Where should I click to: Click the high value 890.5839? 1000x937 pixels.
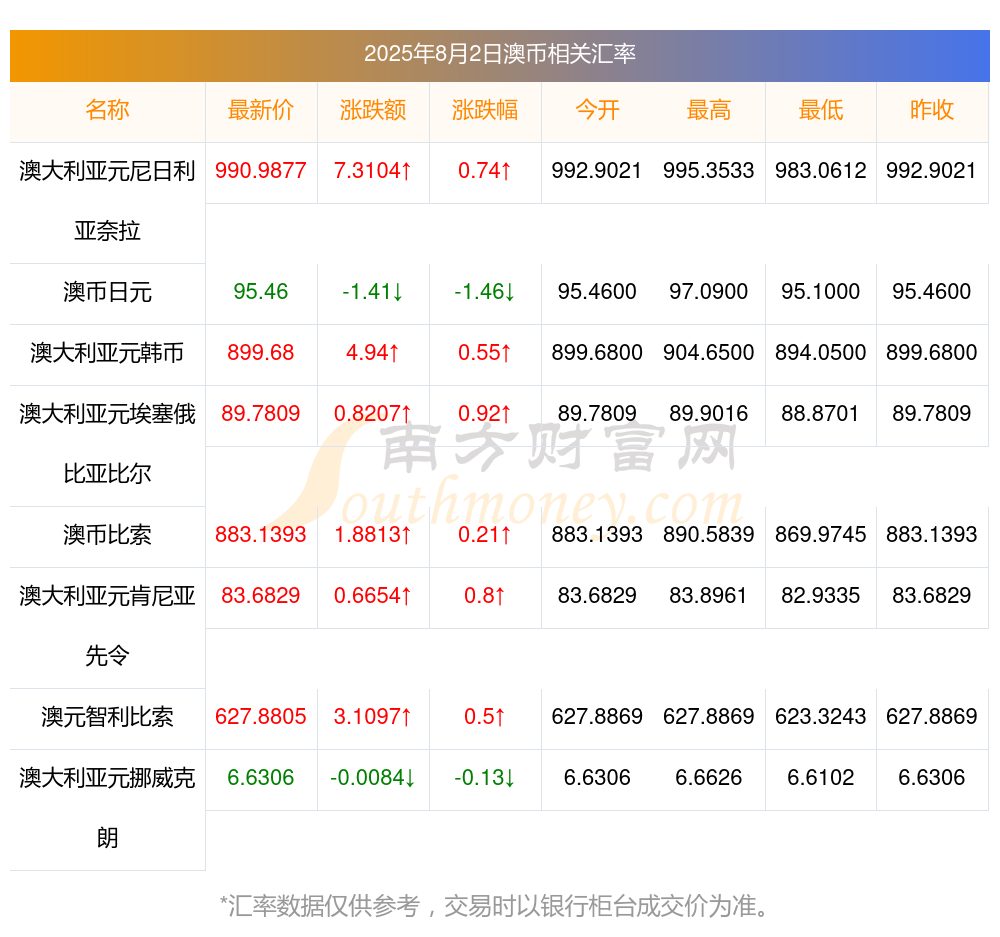[709, 535]
